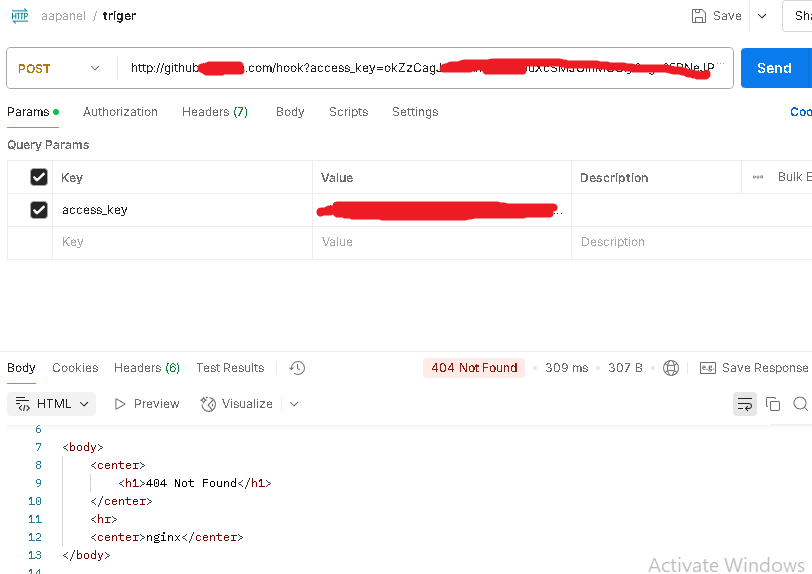Open the response Headers (6) tab
812x574 pixels.
click(x=147, y=368)
